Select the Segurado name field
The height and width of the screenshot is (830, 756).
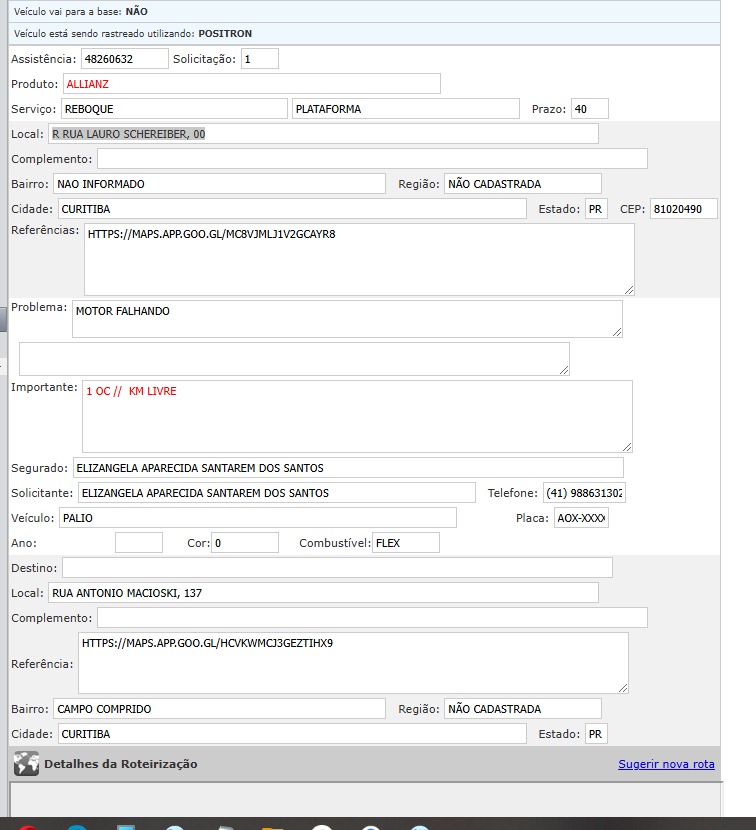coord(347,468)
